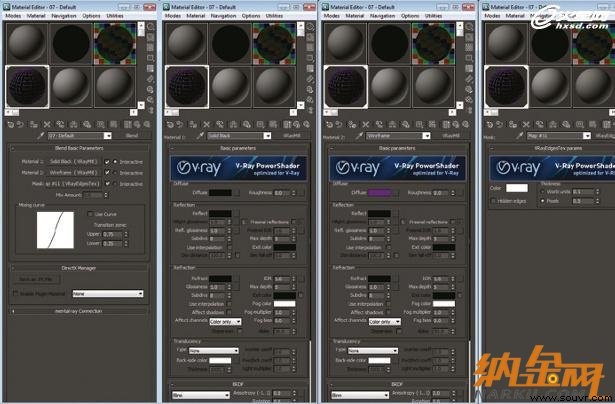Expand the mental ray Connection rollout
The width and height of the screenshot is (615, 404).
pos(78,311)
